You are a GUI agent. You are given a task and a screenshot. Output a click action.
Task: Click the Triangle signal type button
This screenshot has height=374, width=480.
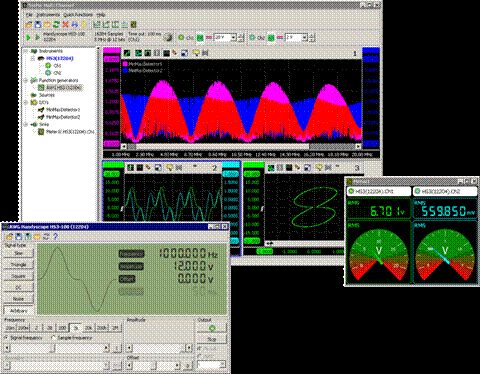pyautogui.click(x=19, y=265)
